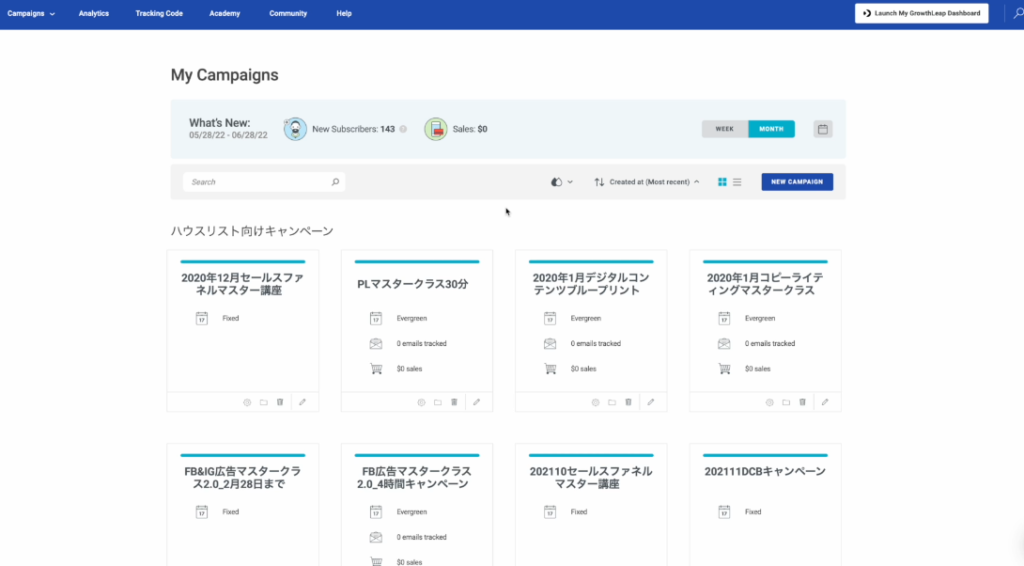Click 05/28/22 - 06/28/22 date range text
The image size is (1024, 566).
coord(228,135)
